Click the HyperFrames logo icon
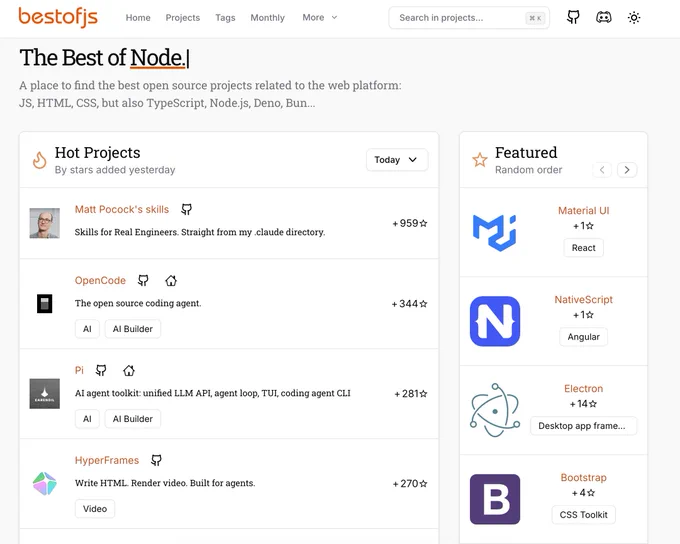Image resolution: width=680 pixels, height=544 pixels. [45, 483]
